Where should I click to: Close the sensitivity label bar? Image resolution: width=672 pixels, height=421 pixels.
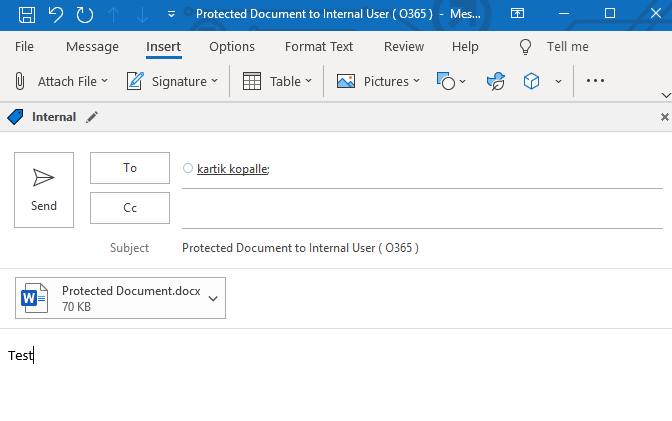pos(665,117)
